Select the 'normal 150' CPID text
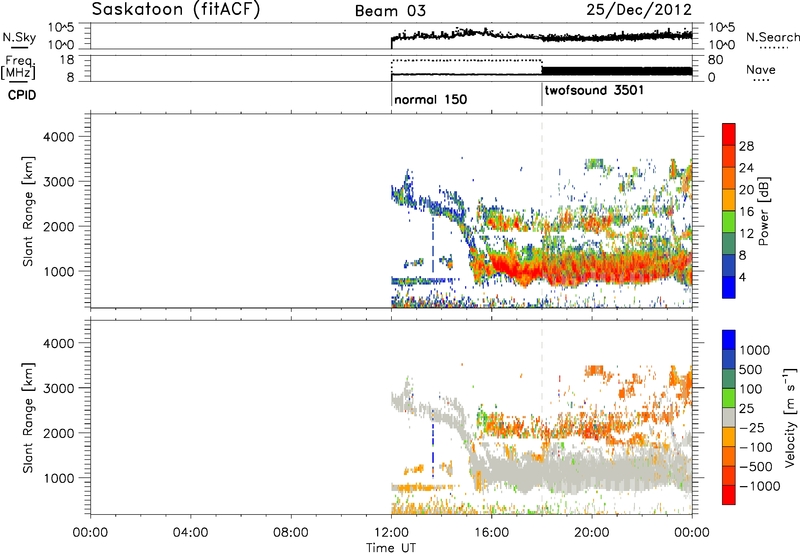The width and height of the screenshot is (800, 554). click(x=430, y=99)
